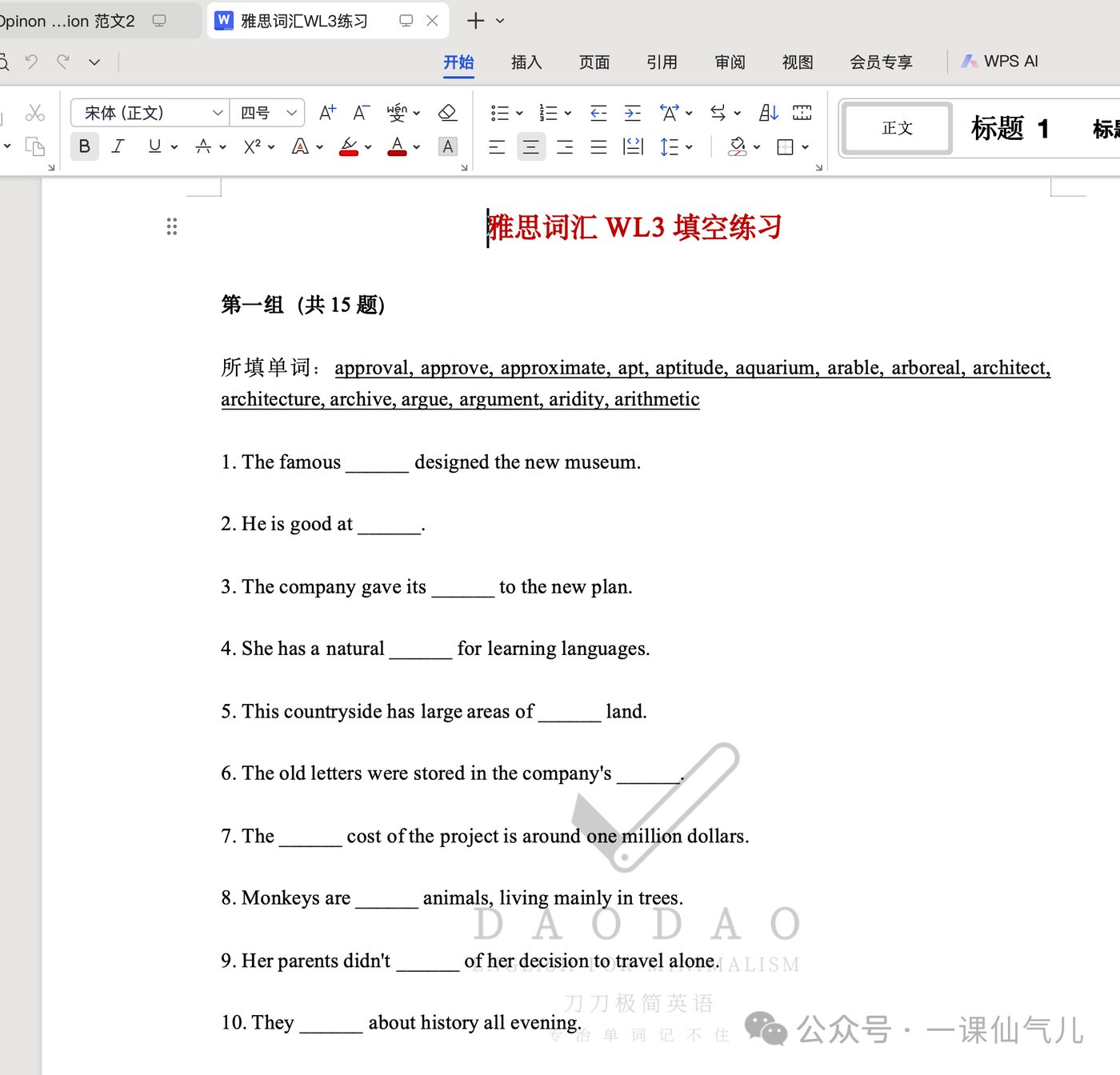Decrease font size with A- icon
This screenshot has height=1075, width=1120.
click(362, 113)
